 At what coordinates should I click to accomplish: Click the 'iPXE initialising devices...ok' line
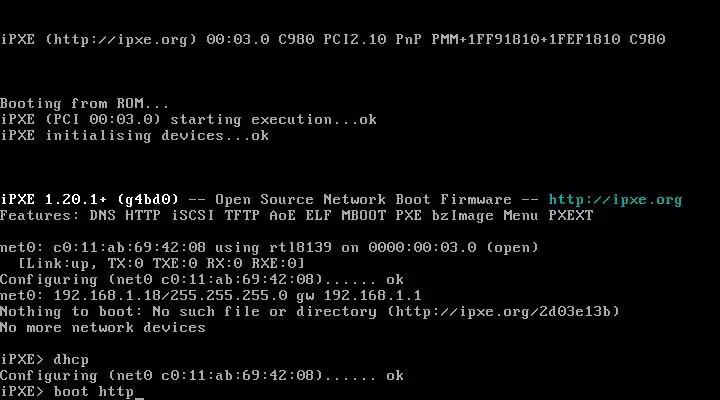134,136
